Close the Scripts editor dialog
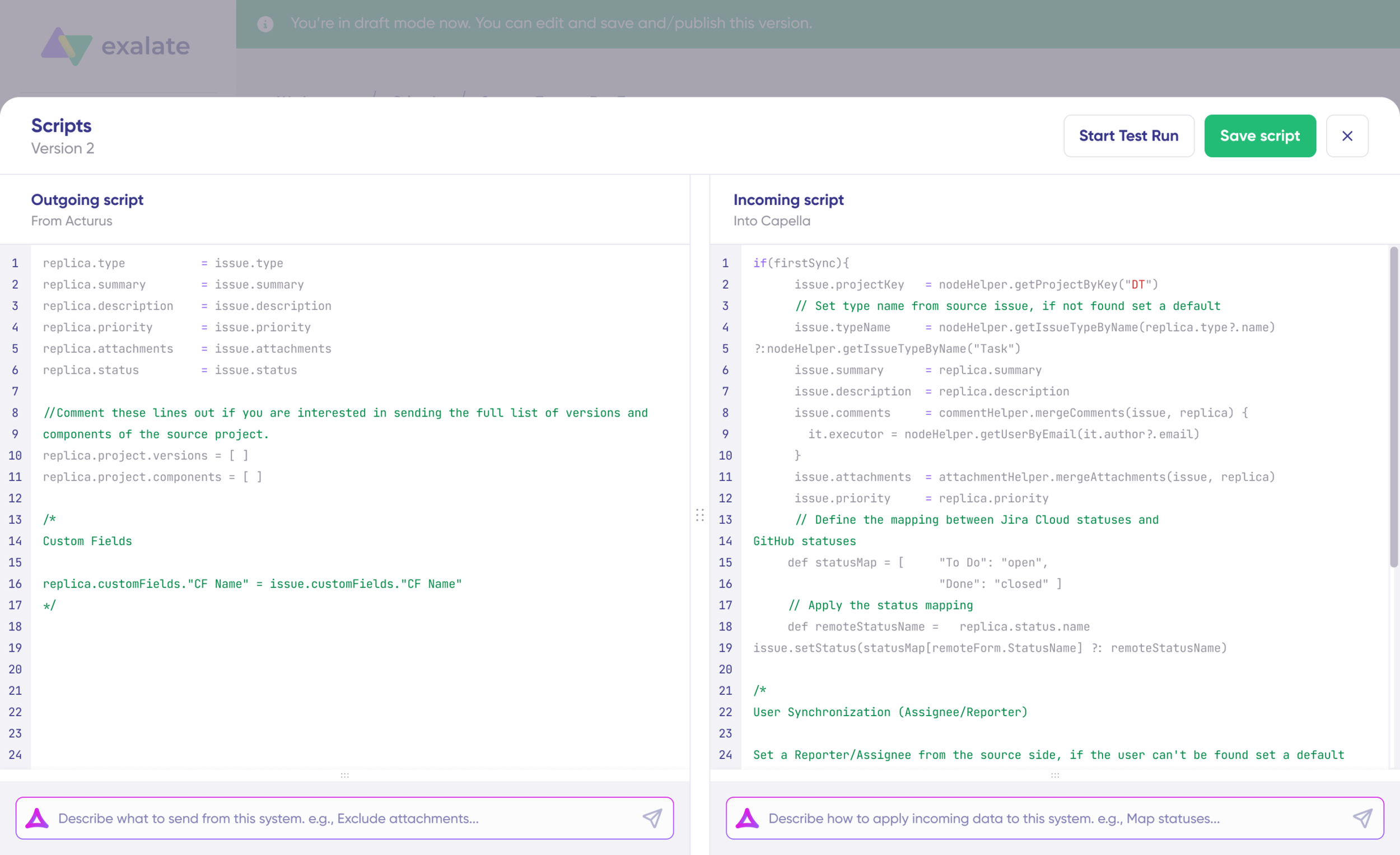 pyautogui.click(x=1347, y=136)
